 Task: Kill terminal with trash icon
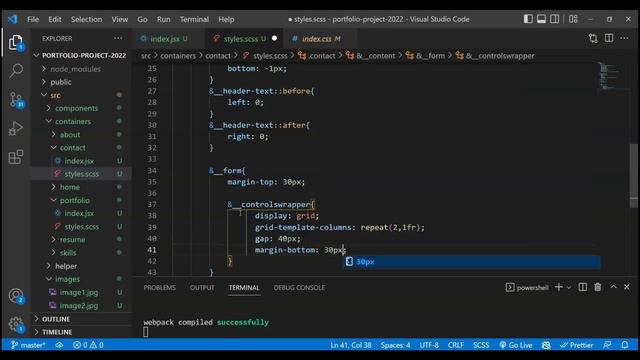tap(598, 287)
